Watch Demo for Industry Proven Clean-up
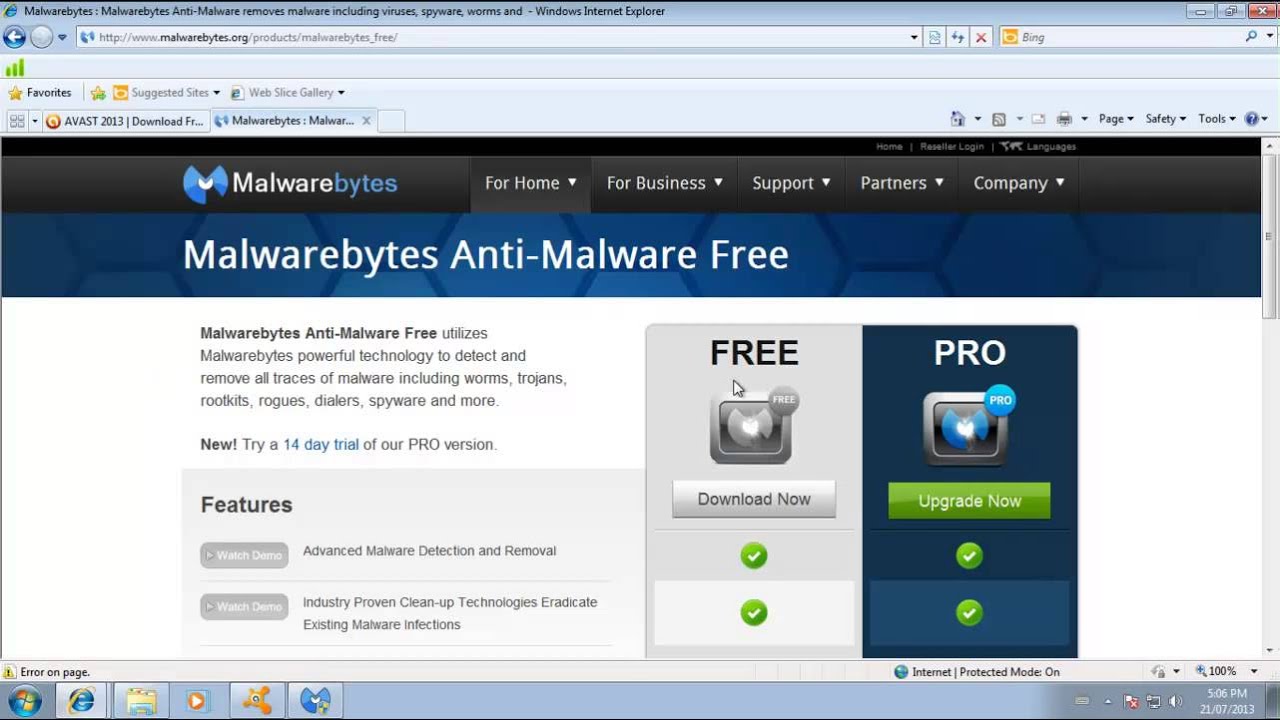The height and width of the screenshot is (720, 1280). click(x=244, y=607)
